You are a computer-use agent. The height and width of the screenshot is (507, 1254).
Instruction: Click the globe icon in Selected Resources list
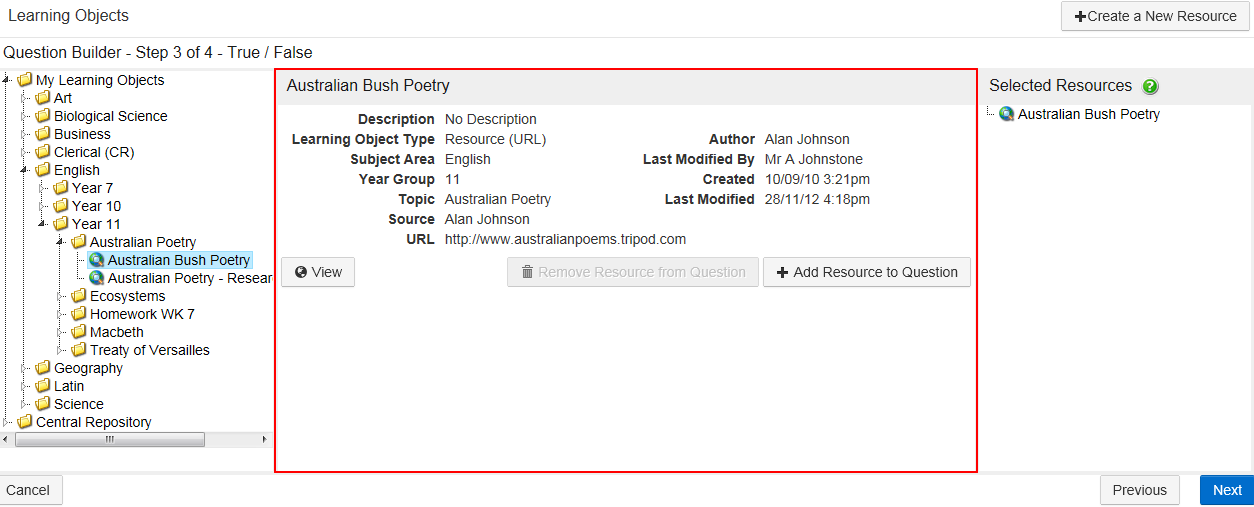pyautogui.click(x=1006, y=114)
